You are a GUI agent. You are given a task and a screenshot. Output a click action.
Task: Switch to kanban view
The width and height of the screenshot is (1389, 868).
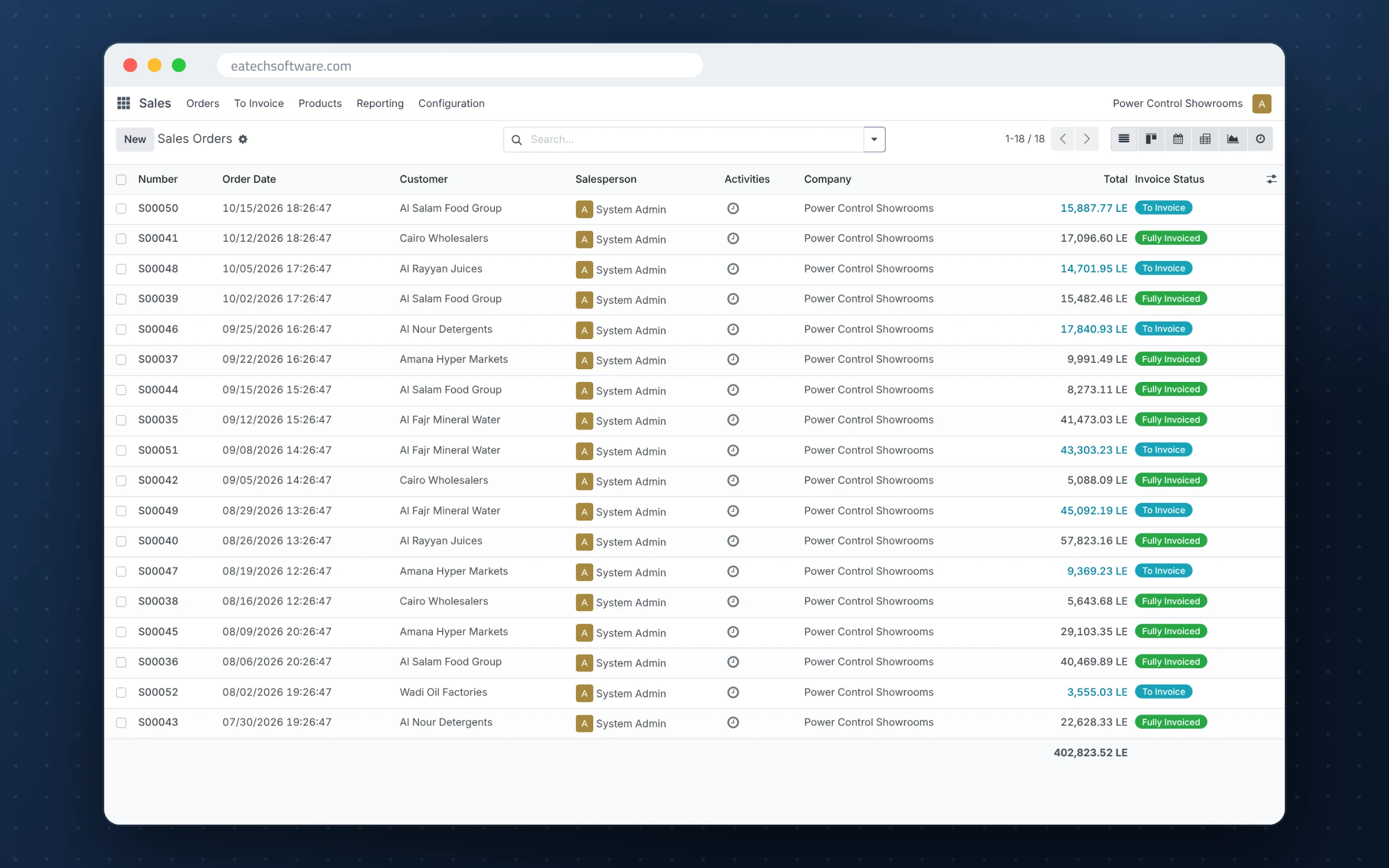tap(1151, 139)
